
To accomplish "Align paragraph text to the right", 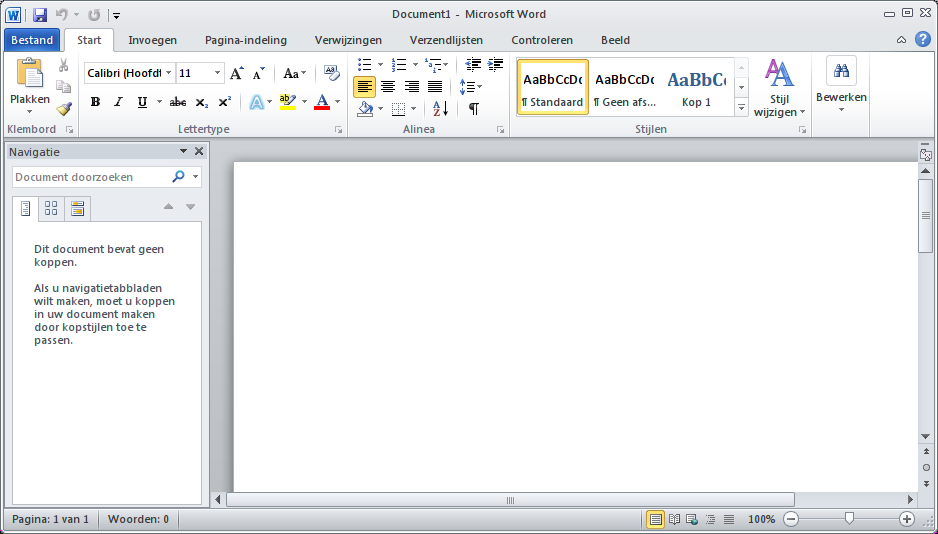I will point(411,87).
